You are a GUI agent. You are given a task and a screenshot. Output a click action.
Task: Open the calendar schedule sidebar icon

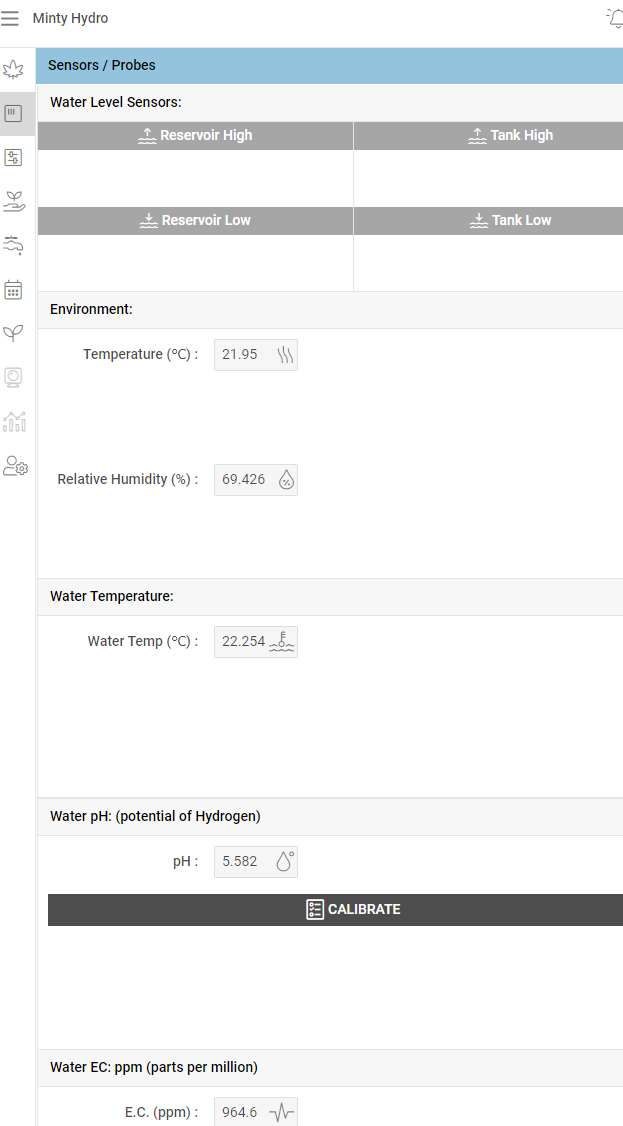point(14,290)
